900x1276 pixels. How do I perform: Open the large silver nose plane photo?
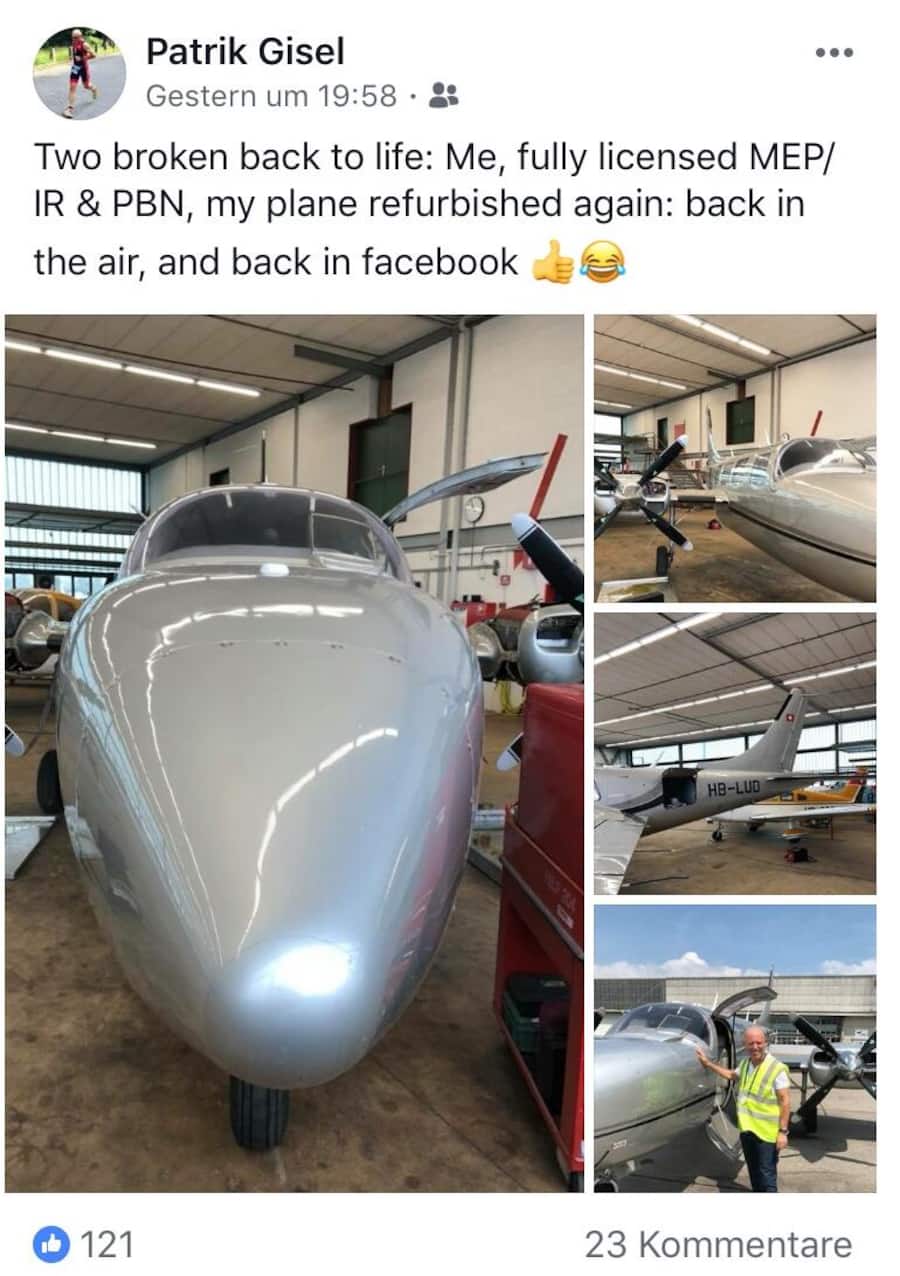point(294,753)
